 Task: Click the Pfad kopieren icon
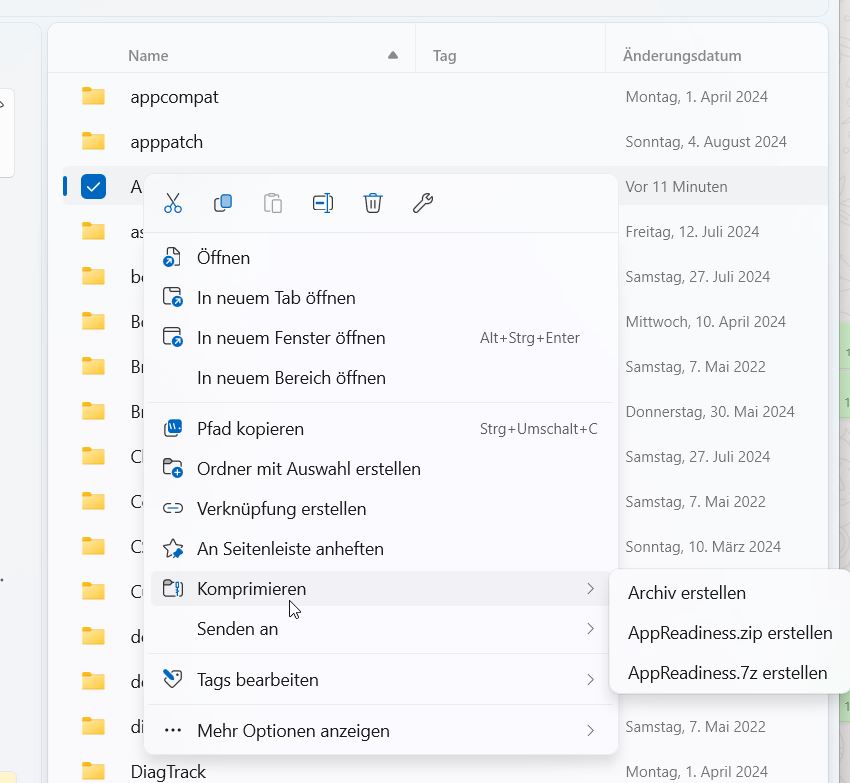[172, 428]
